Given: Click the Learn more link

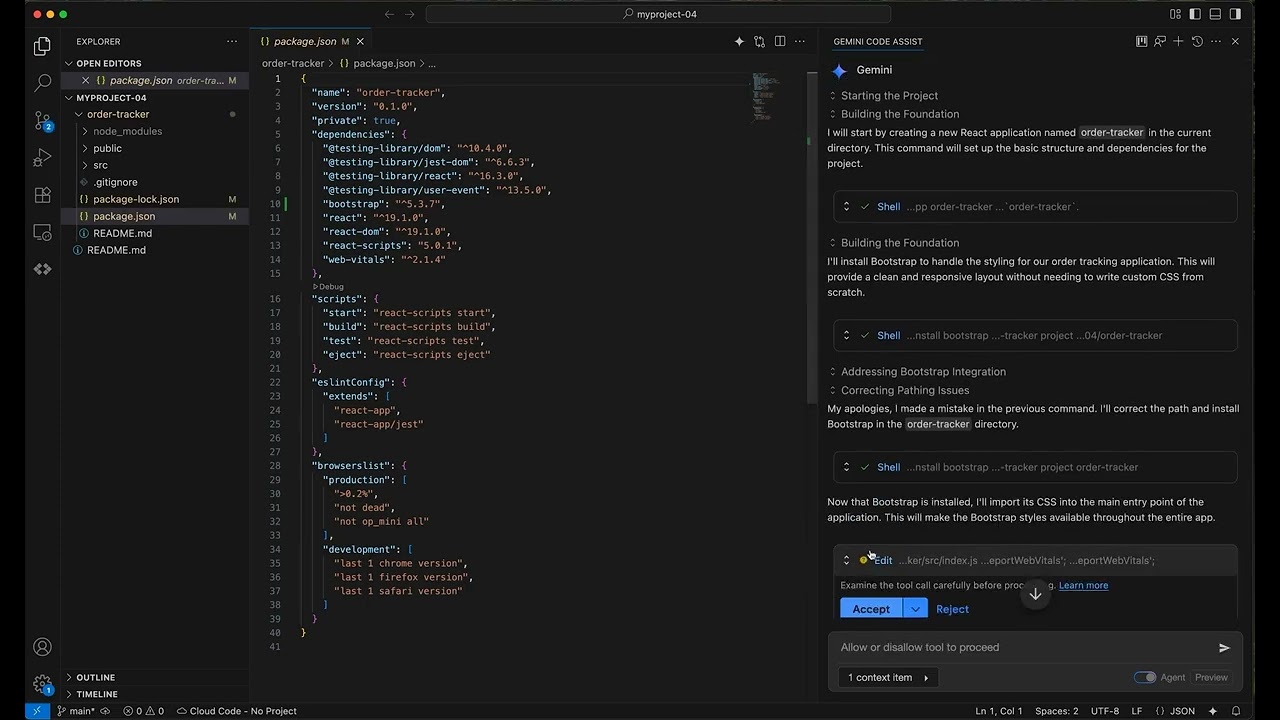Looking at the screenshot, I should point(1083,585).
